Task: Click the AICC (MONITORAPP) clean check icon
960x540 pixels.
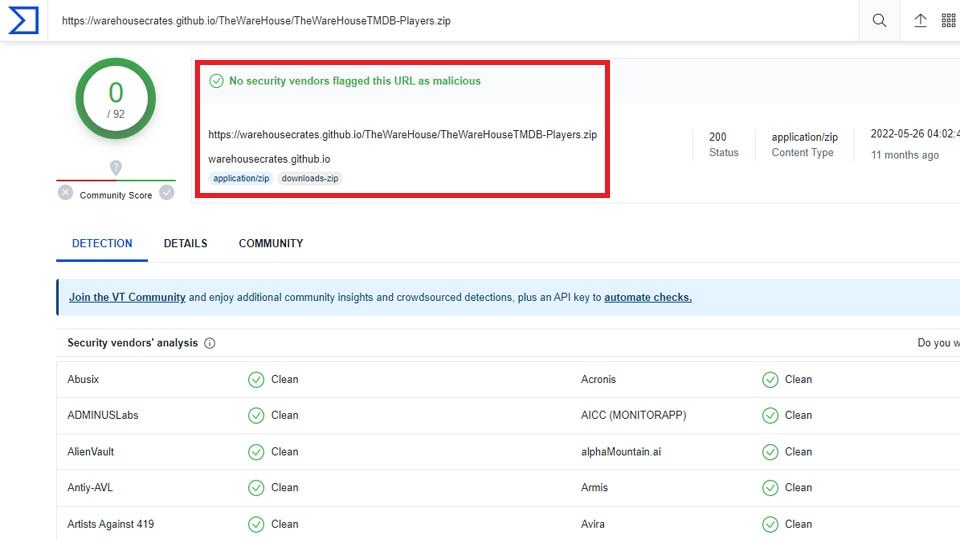Action: (x=770, y=416)
